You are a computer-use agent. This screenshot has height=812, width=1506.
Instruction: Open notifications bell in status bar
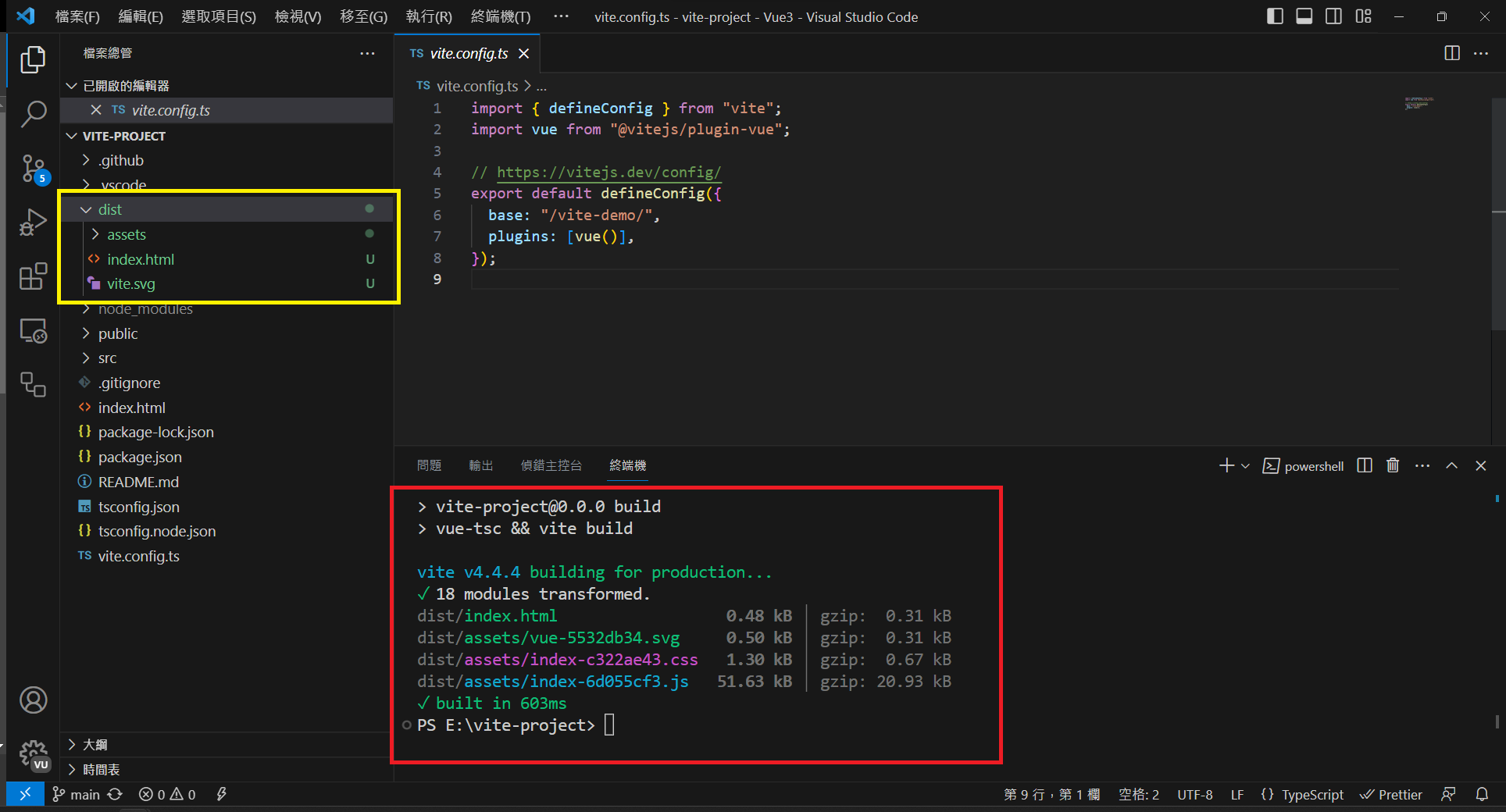(x=1482, y=795)
